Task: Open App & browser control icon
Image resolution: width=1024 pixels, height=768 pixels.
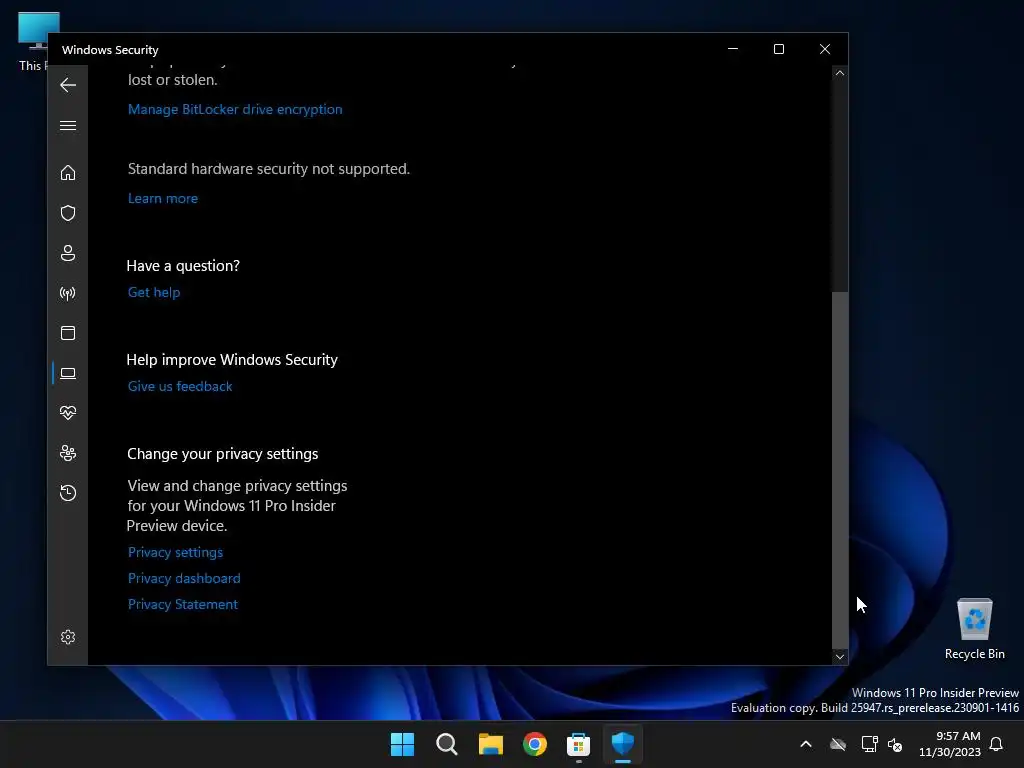Action: pyautogui.click(x=68, y=333)
